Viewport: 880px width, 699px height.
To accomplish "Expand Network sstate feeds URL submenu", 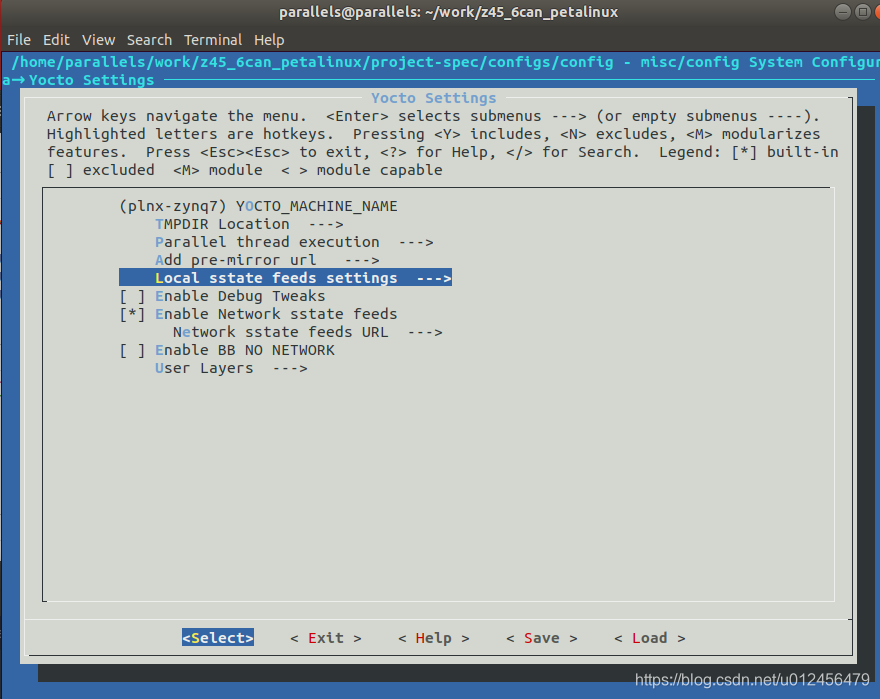I will coord(308,332).
